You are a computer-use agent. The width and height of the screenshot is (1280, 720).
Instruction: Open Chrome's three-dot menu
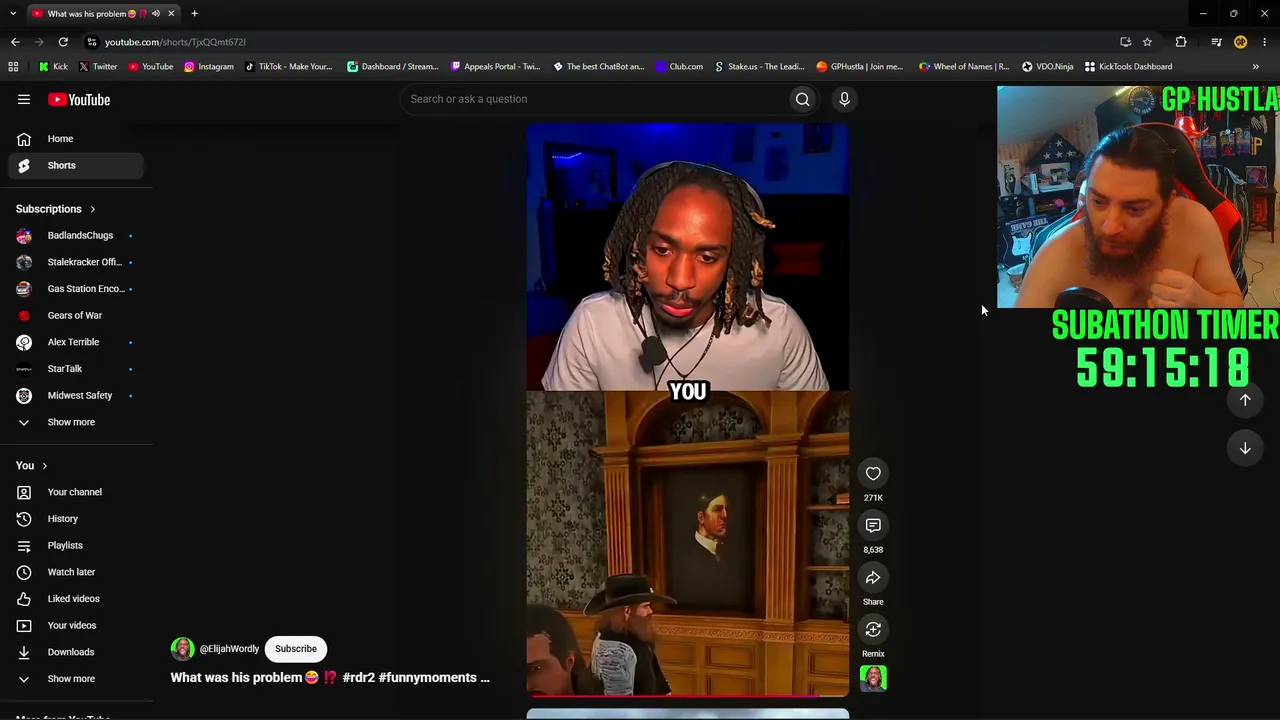pyautogui.click(x=1265, y=42)
